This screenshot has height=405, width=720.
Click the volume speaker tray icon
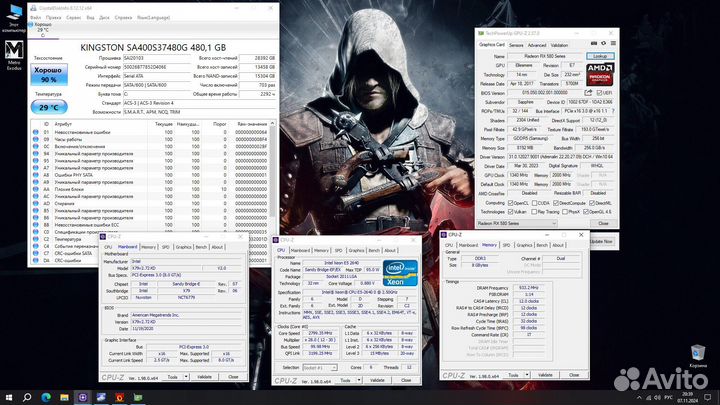[x=658, y=398]
